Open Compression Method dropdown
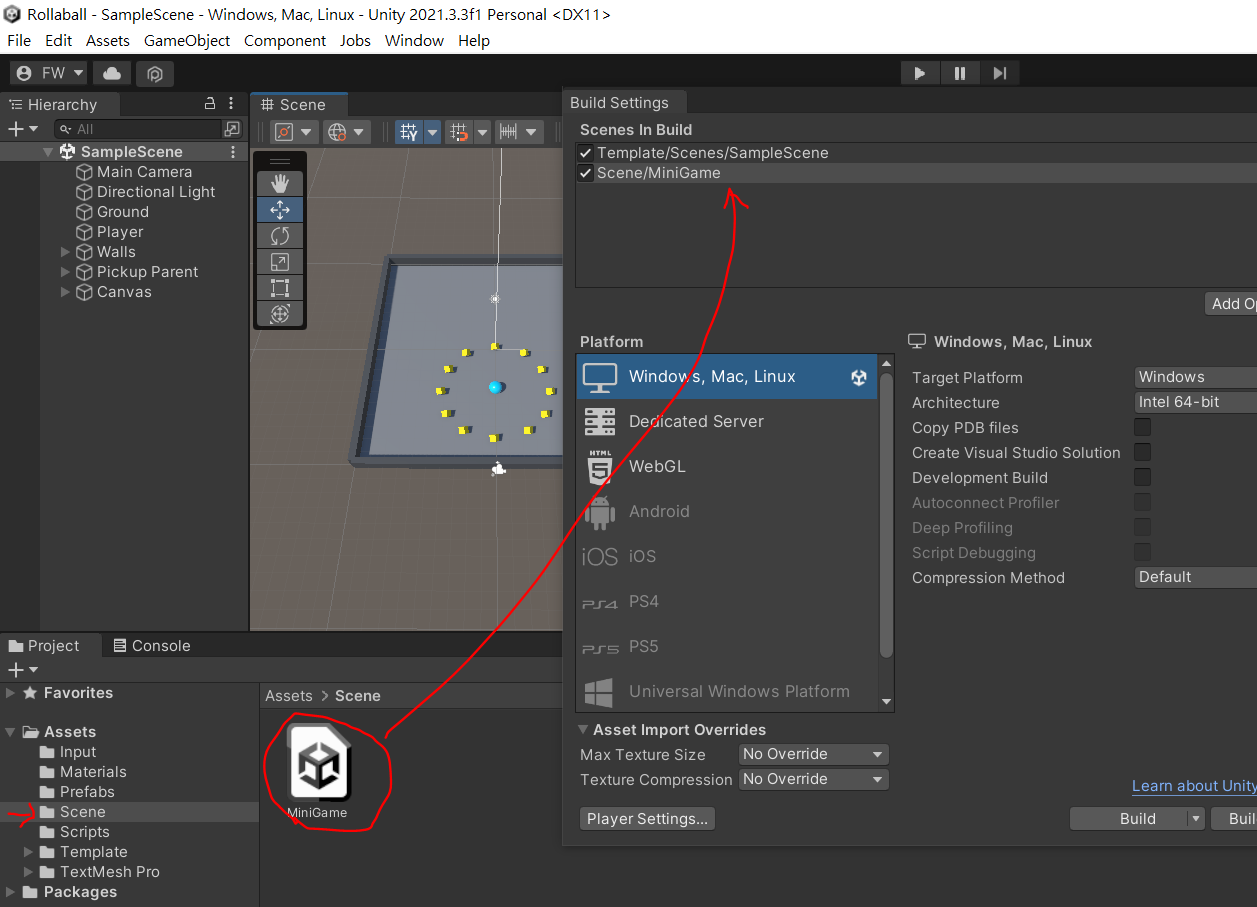 pyautogui.click(x=1196, y=577)
